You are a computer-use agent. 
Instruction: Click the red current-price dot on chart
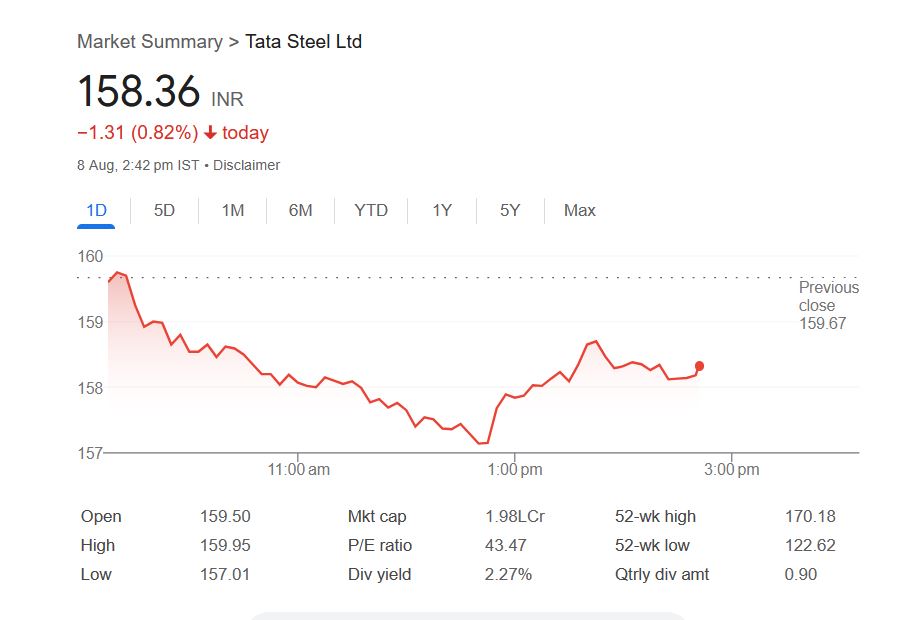pyautogui.click(x=699, y=366)
